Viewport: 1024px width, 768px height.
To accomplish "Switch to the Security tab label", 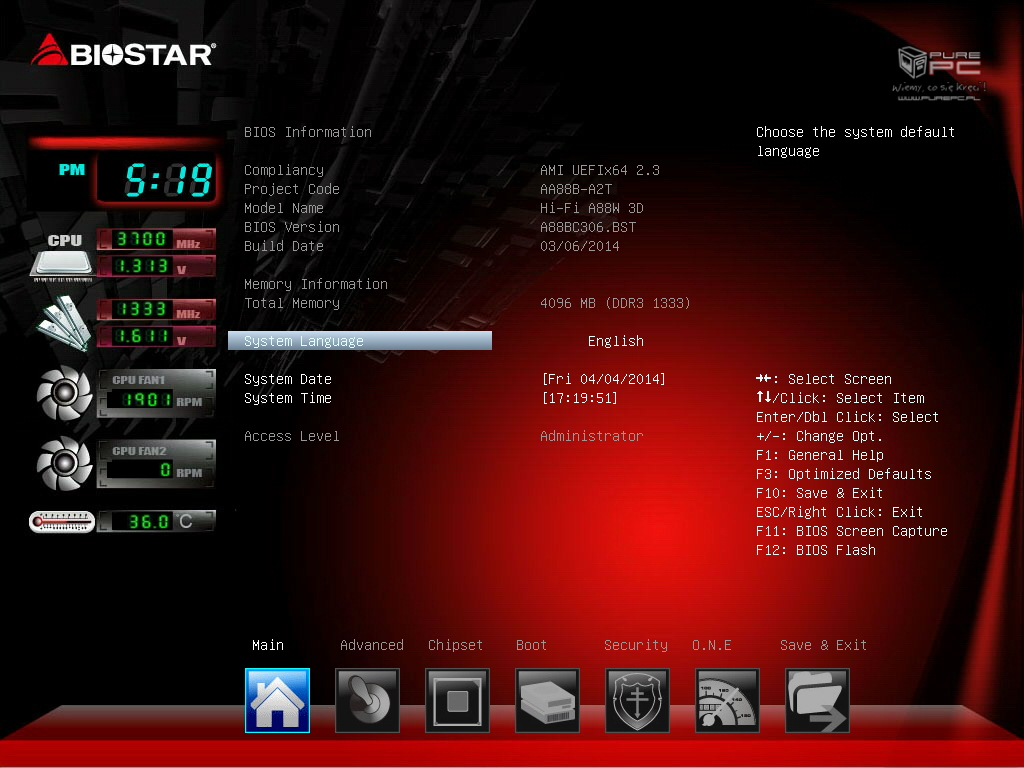I will coord(635,645).
